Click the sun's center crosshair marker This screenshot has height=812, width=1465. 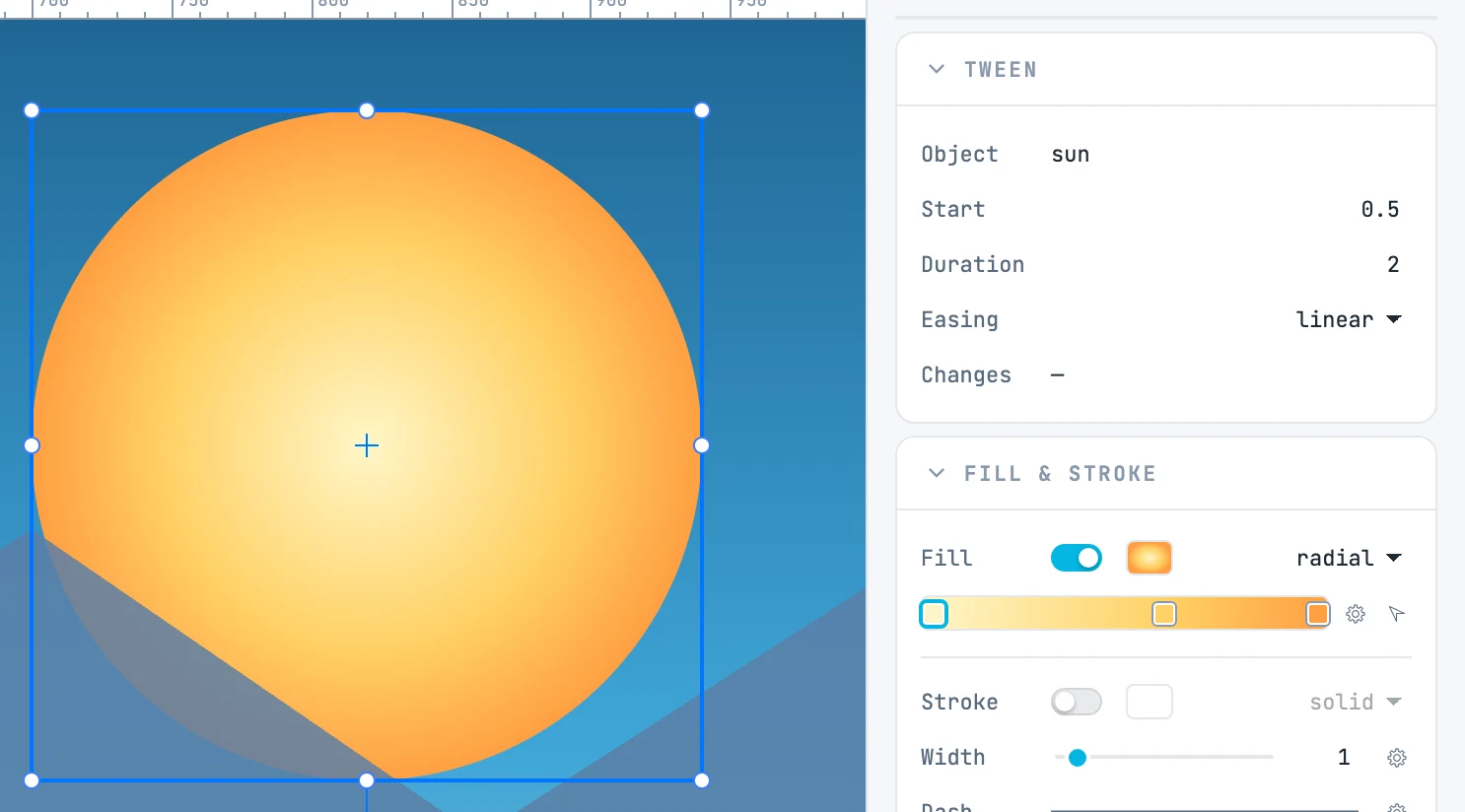pyautogui.click(x=367, y=445)
